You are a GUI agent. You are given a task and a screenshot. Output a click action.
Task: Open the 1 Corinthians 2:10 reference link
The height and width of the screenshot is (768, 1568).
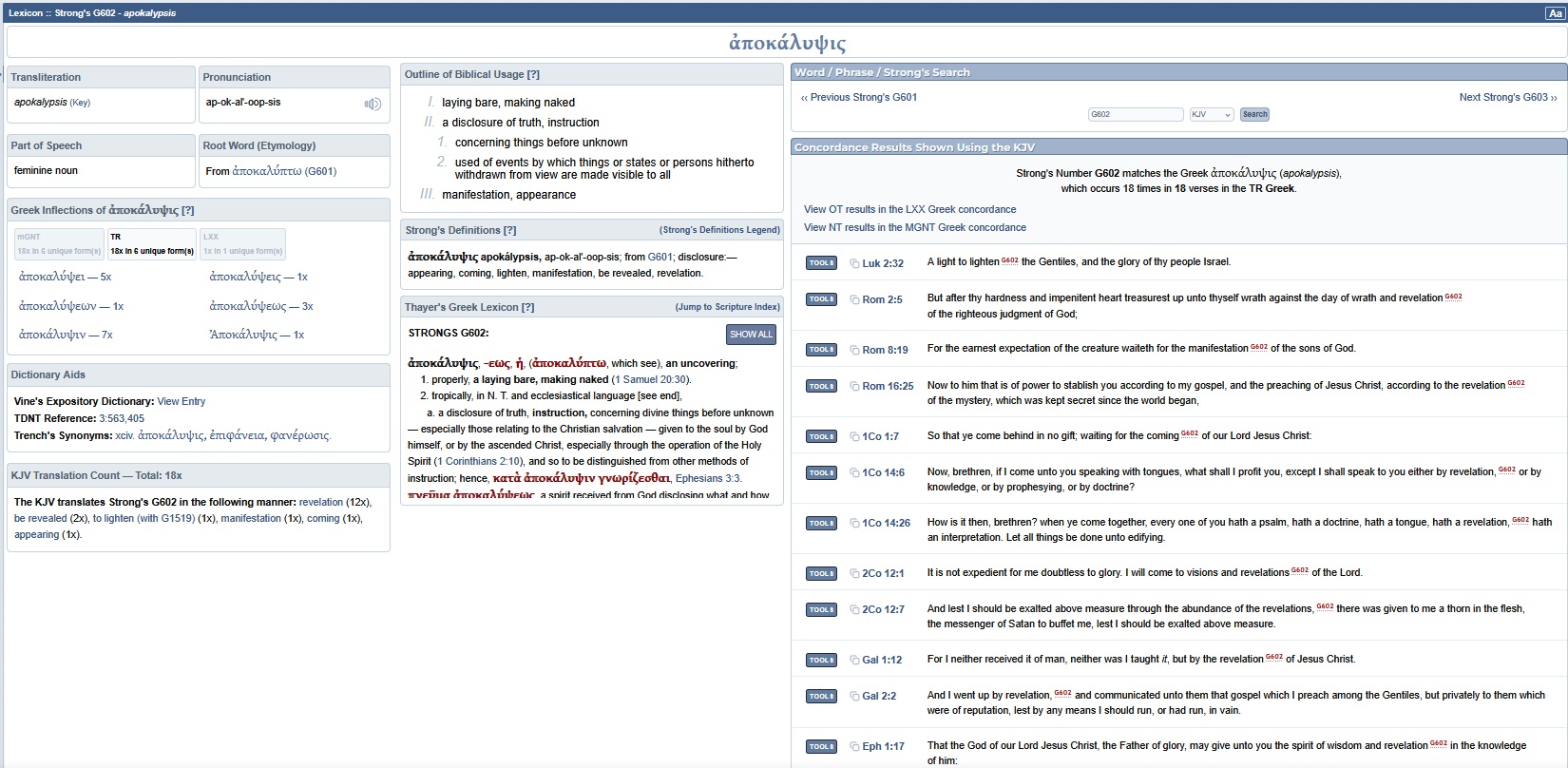tap(478, 461)
